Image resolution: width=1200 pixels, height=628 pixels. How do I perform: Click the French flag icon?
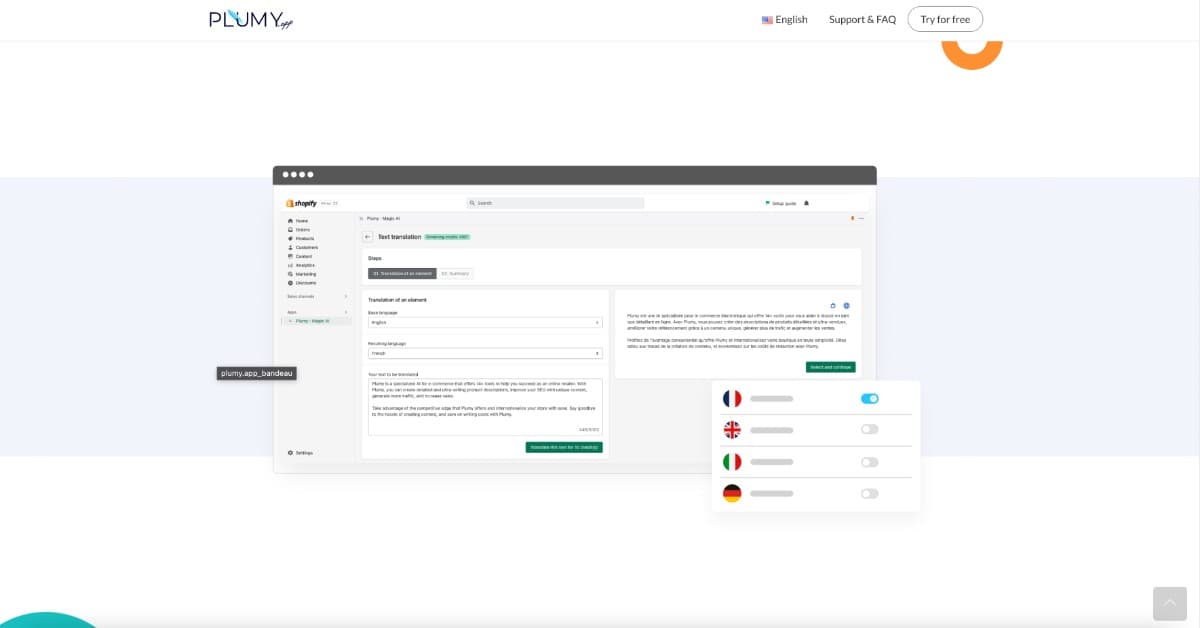coord(732,398)
